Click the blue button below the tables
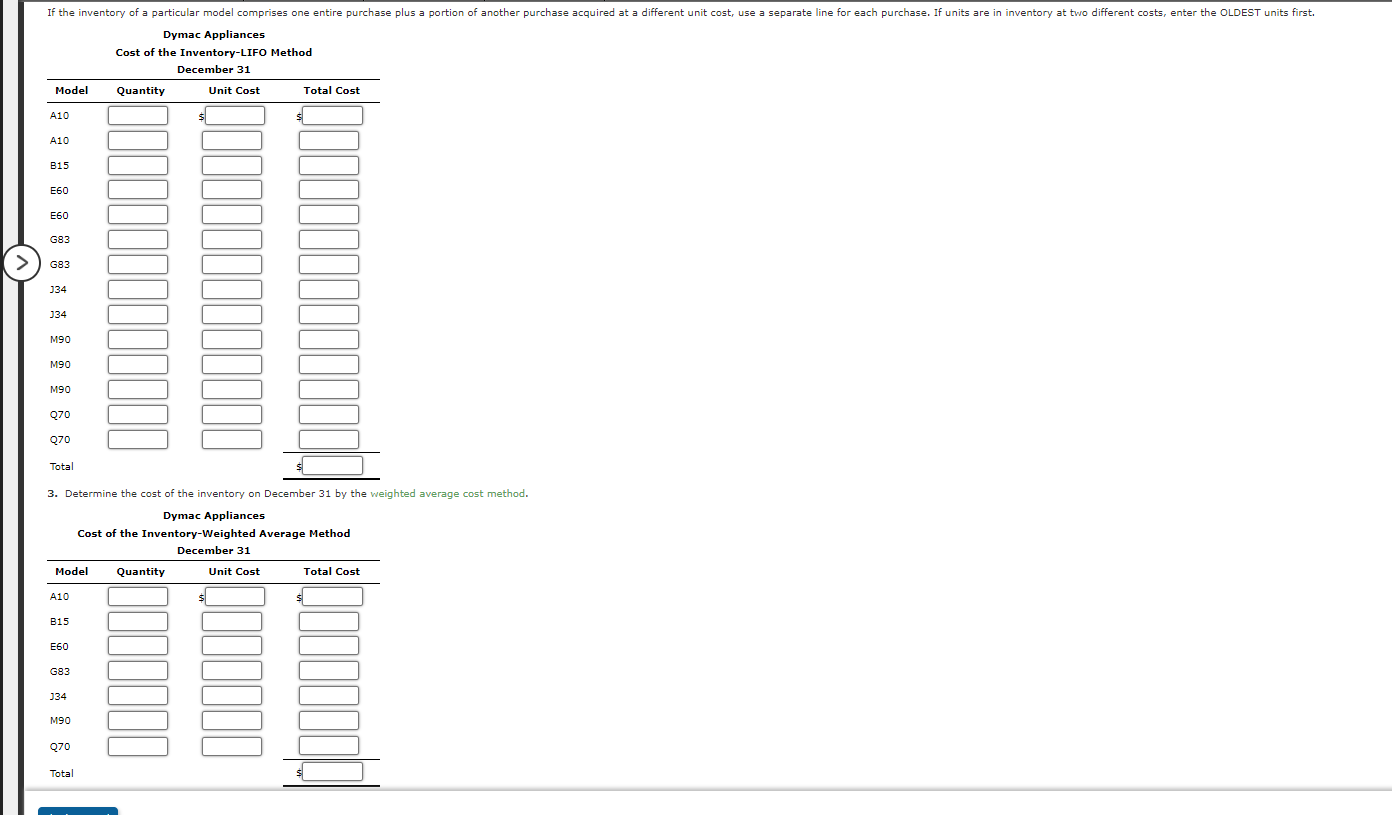This screenshot has width=1392, height=815. (x=77, y=811)
